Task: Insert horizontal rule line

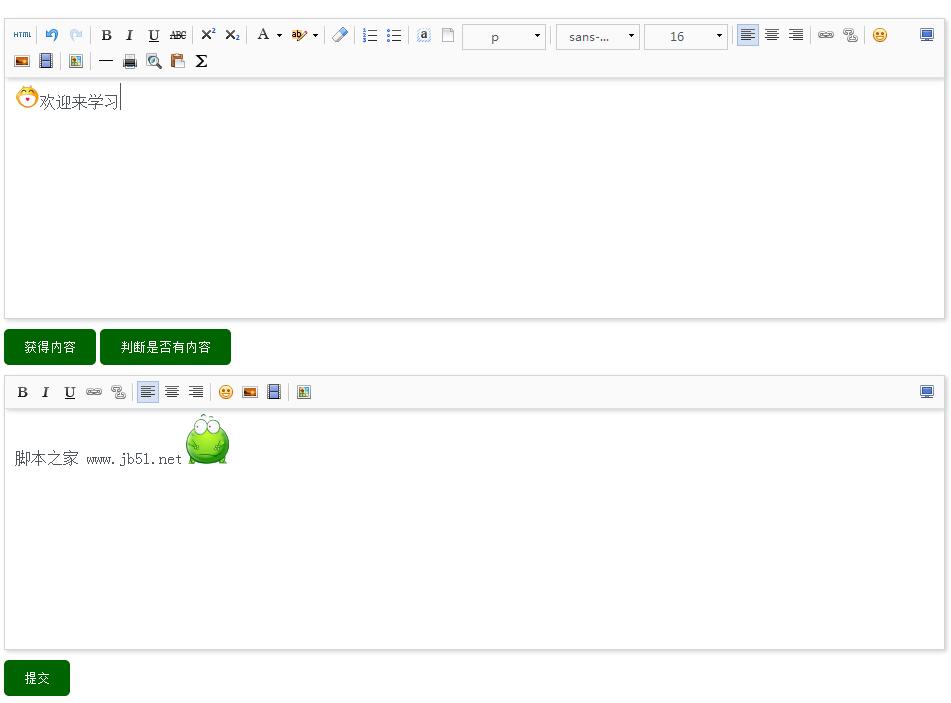Action: pos(106,61)
